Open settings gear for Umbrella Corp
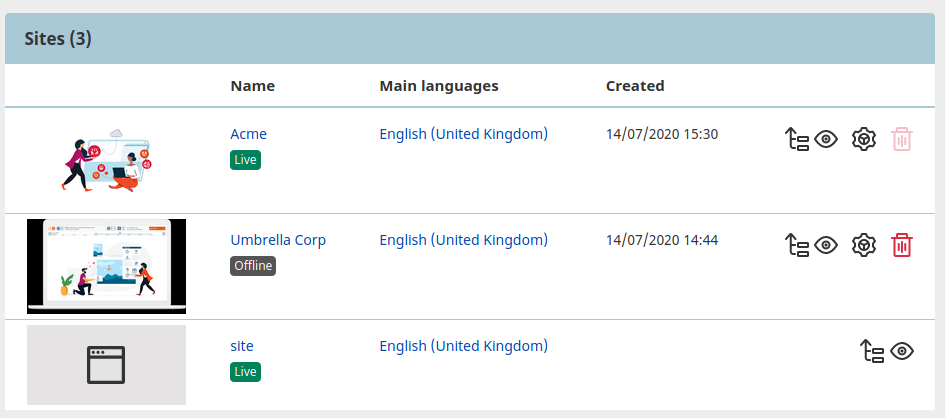The image size is (945, 418). (x=864, y=245)
